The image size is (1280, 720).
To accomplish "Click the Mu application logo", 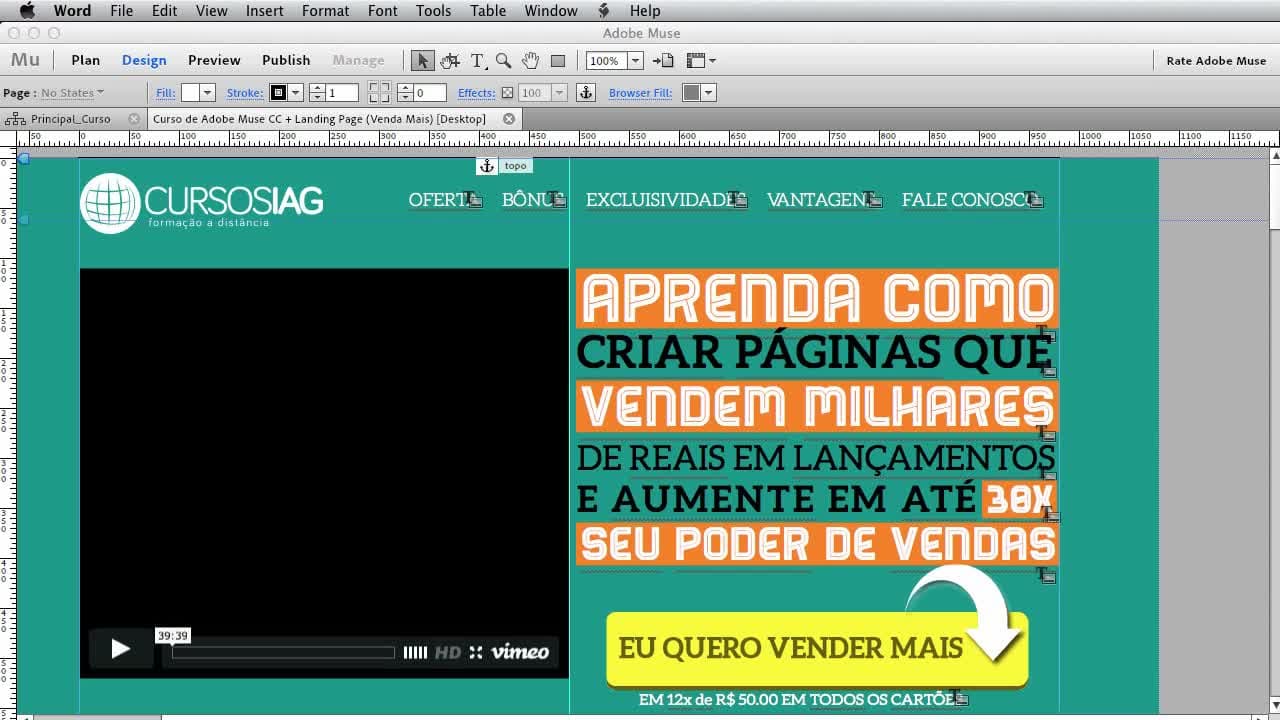I will 25,60.
